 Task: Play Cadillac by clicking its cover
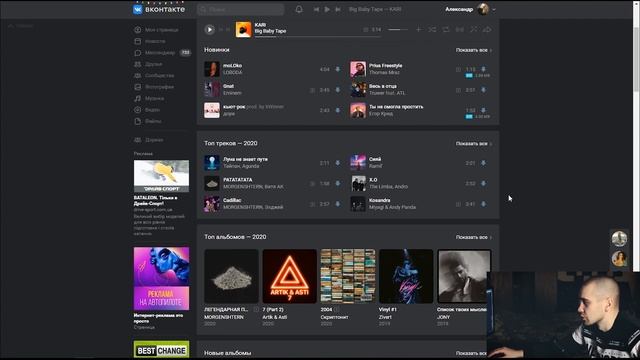[x=212, y=203]
